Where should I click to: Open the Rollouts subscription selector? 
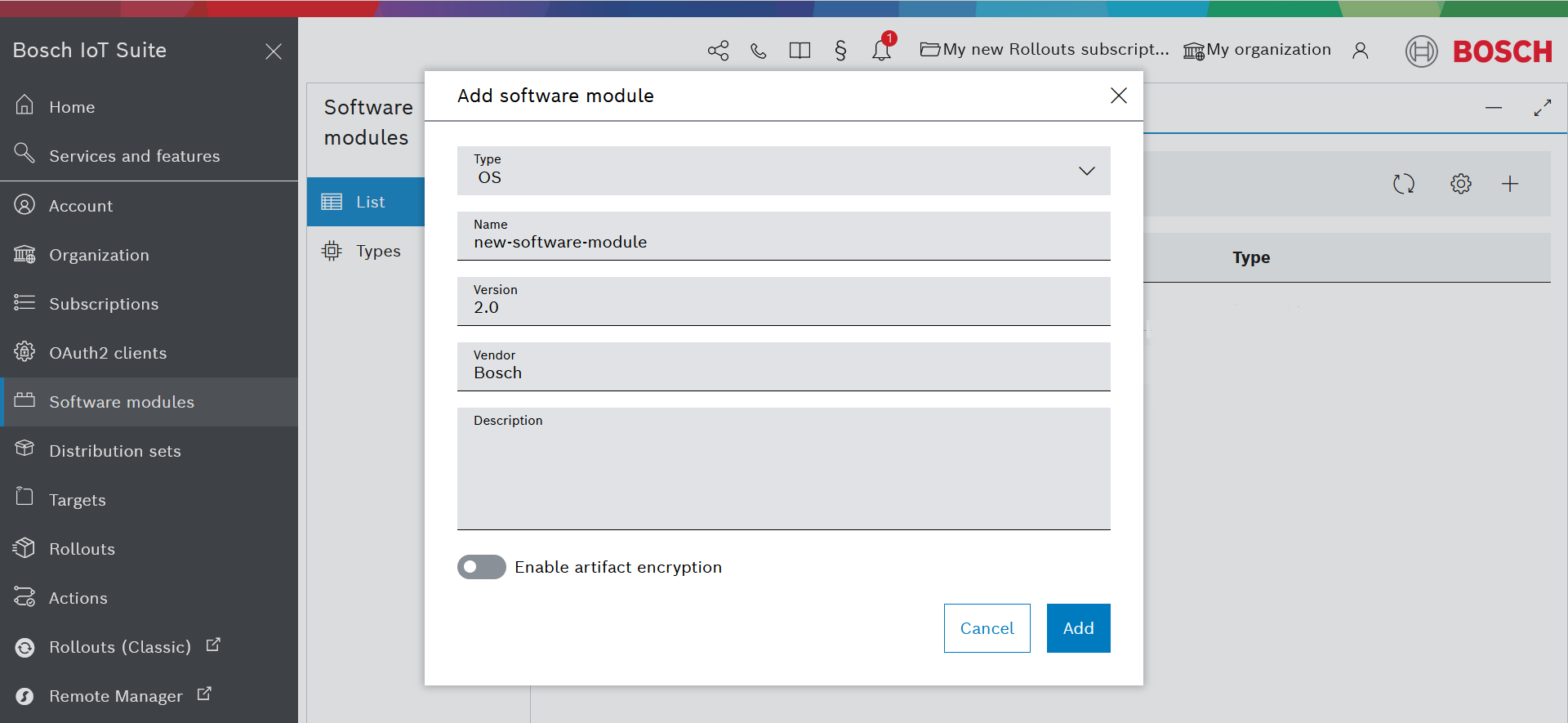point(1045,50)
